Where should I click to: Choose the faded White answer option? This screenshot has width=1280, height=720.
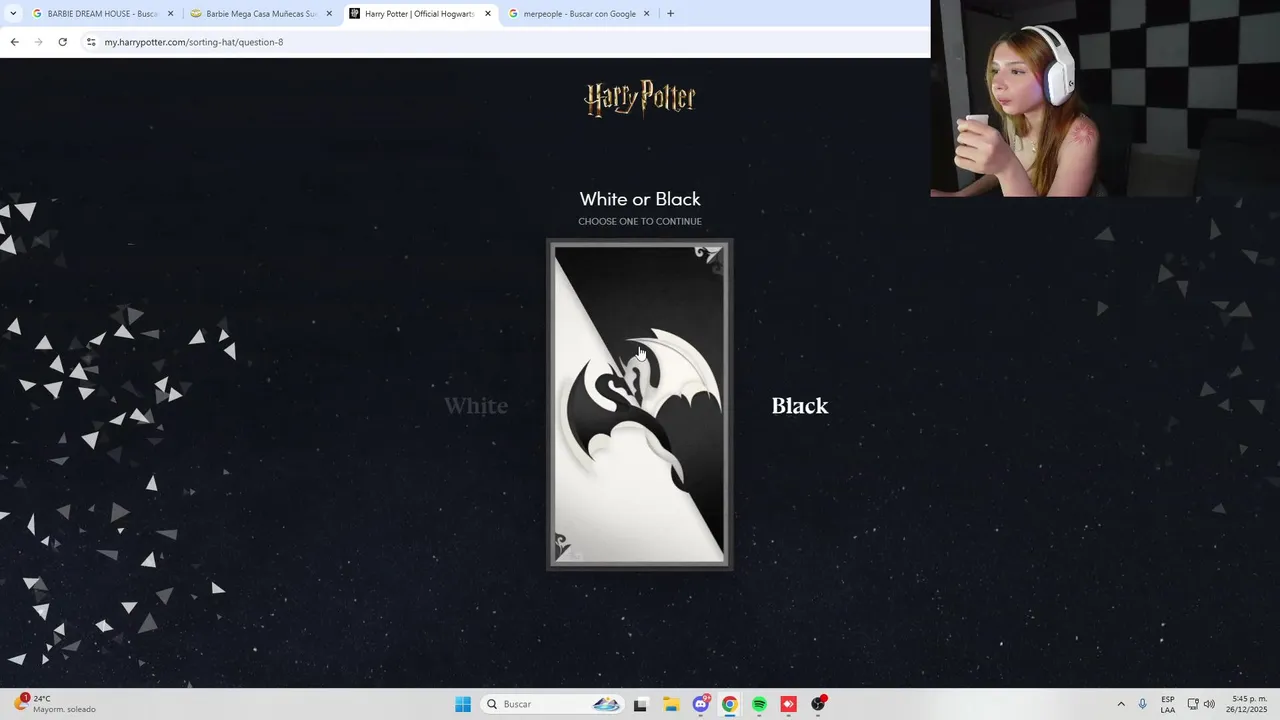(476, 406)
